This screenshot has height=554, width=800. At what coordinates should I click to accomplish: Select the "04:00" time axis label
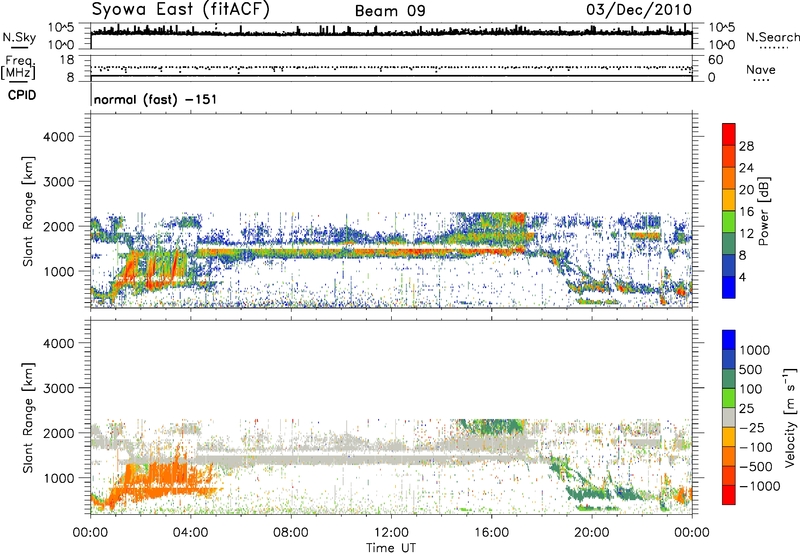click(190, 533)
